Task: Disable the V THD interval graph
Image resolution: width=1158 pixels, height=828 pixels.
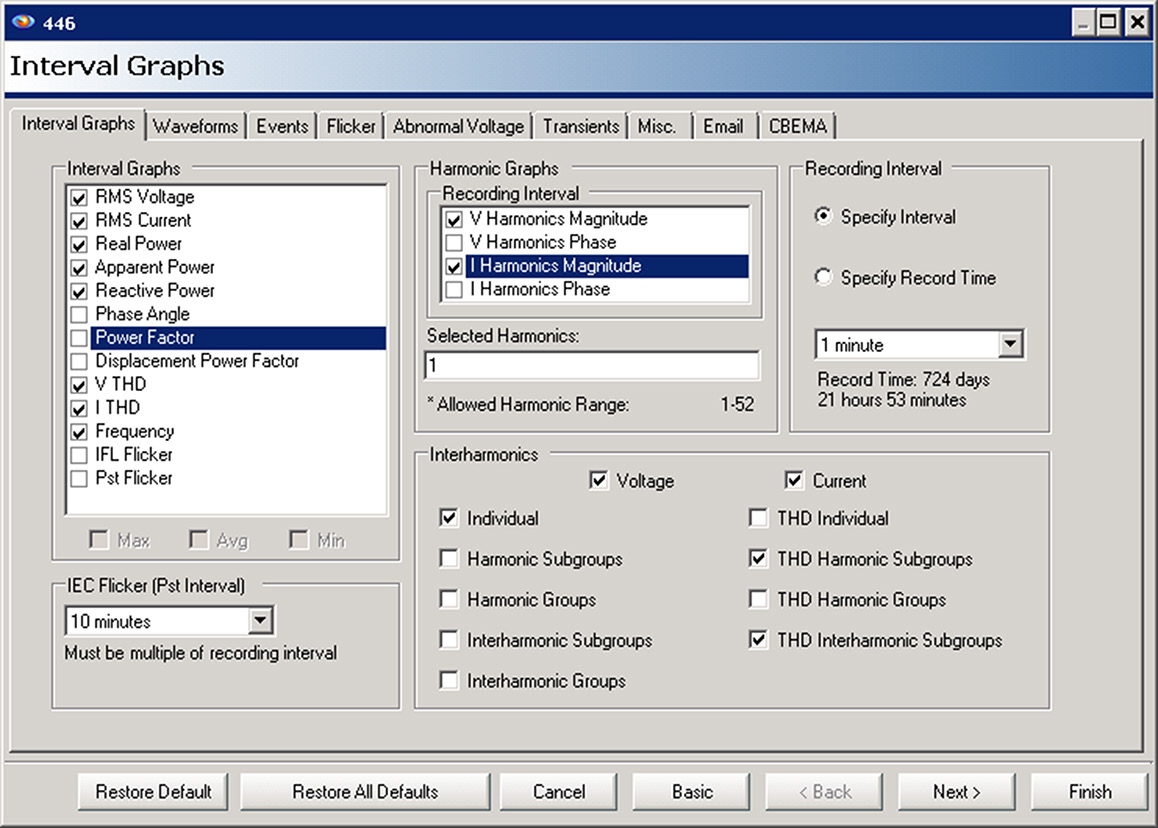Action: click(78, 384)
